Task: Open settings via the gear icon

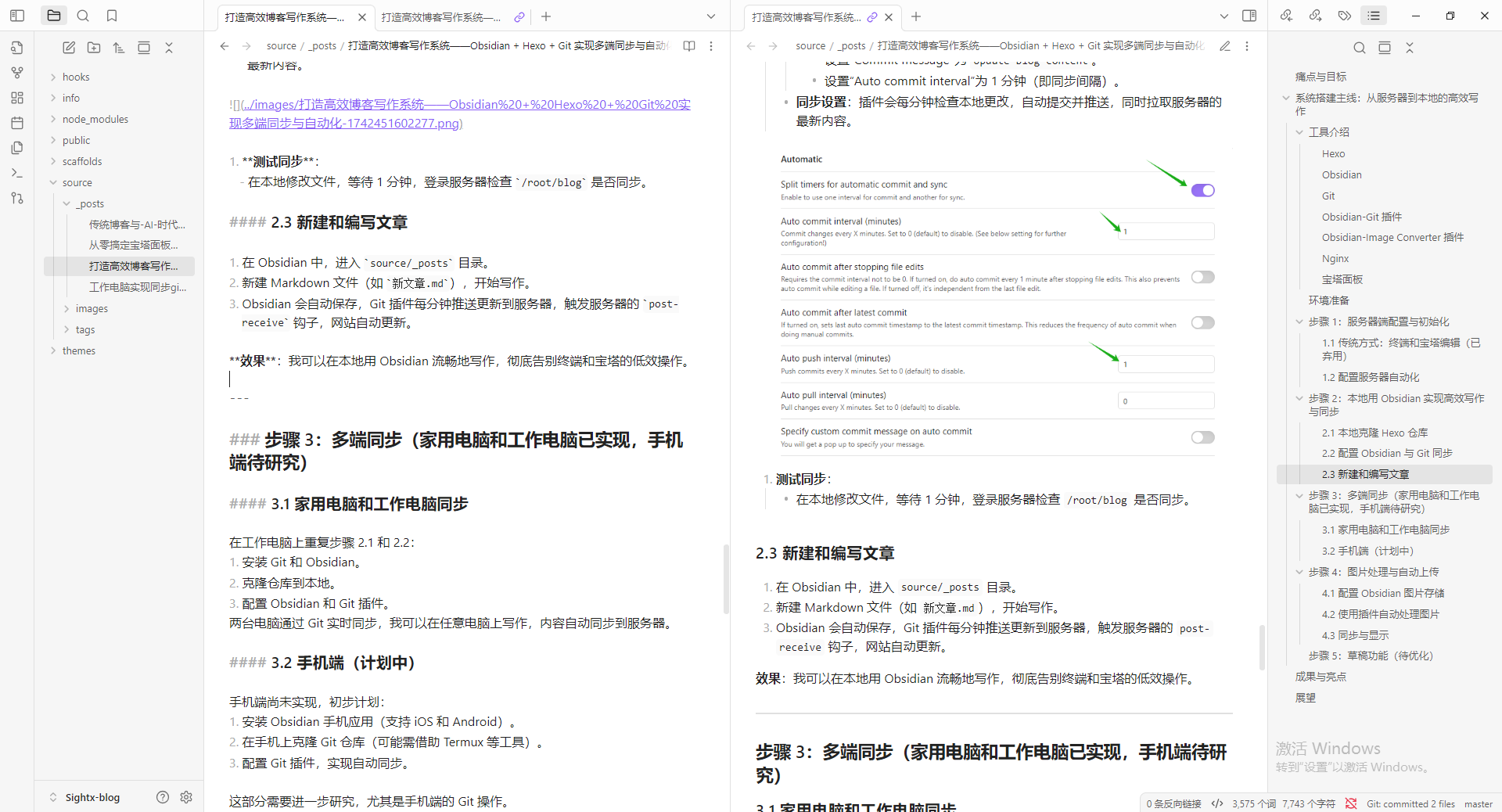Action: 186,796
